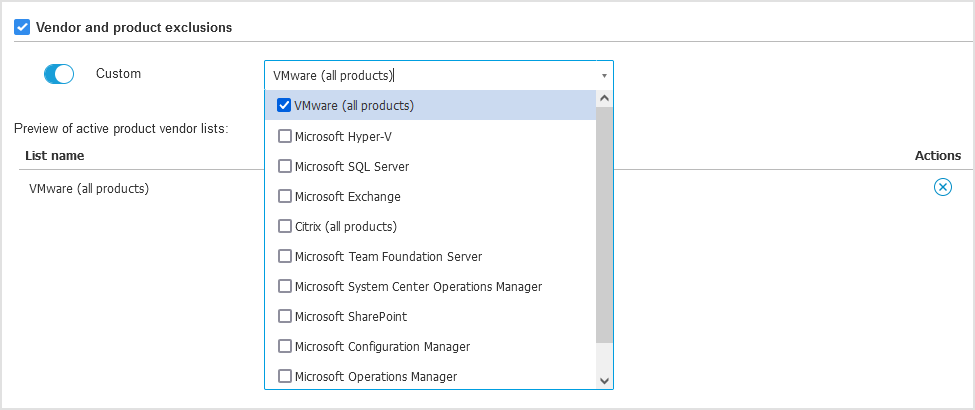975x410 pixels.
Task: Check the Citrix (all products) option
Action: [x=284, y=226]
